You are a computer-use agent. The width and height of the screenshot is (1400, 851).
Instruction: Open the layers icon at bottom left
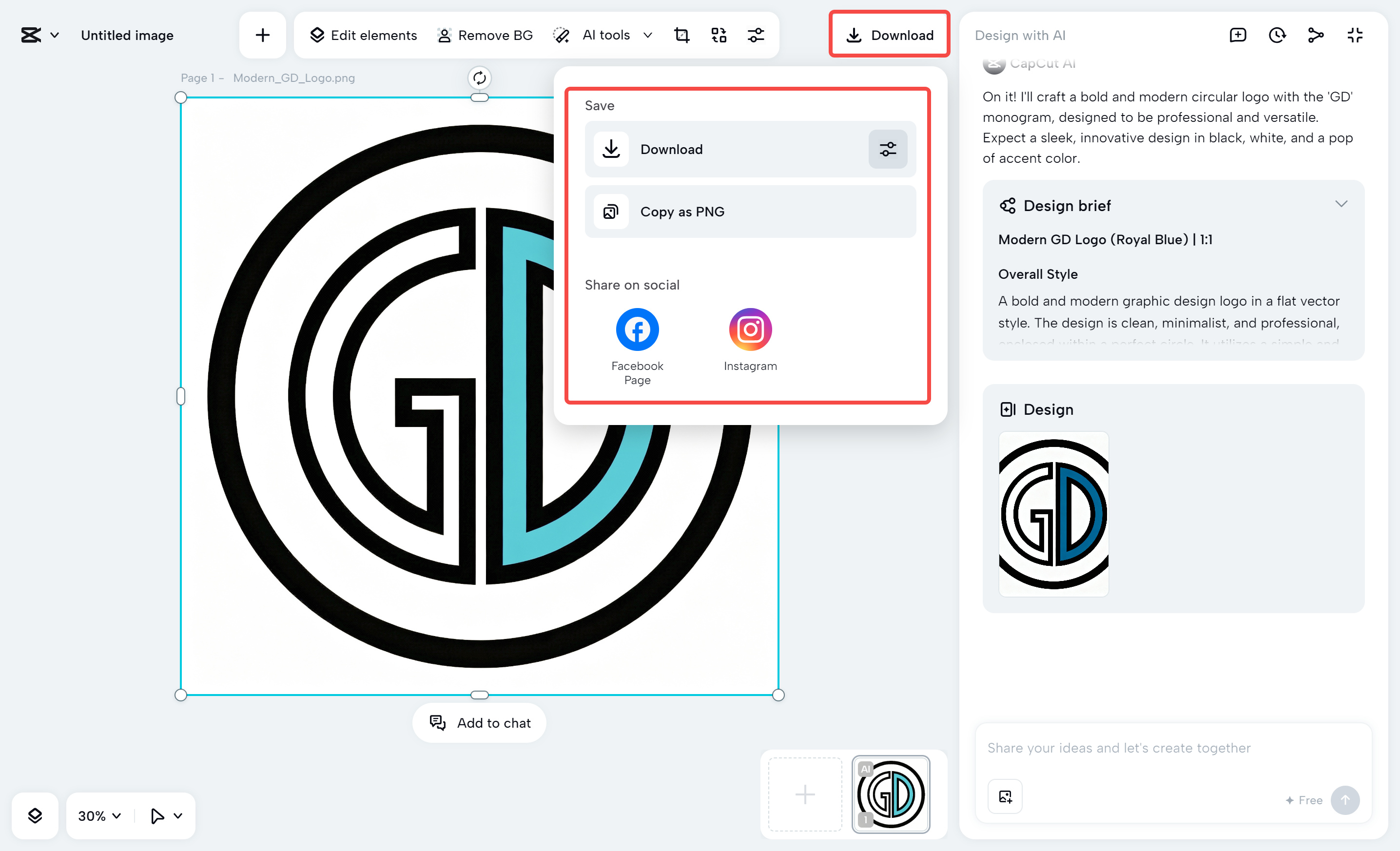pyautogui.click(x=35, y=816)
